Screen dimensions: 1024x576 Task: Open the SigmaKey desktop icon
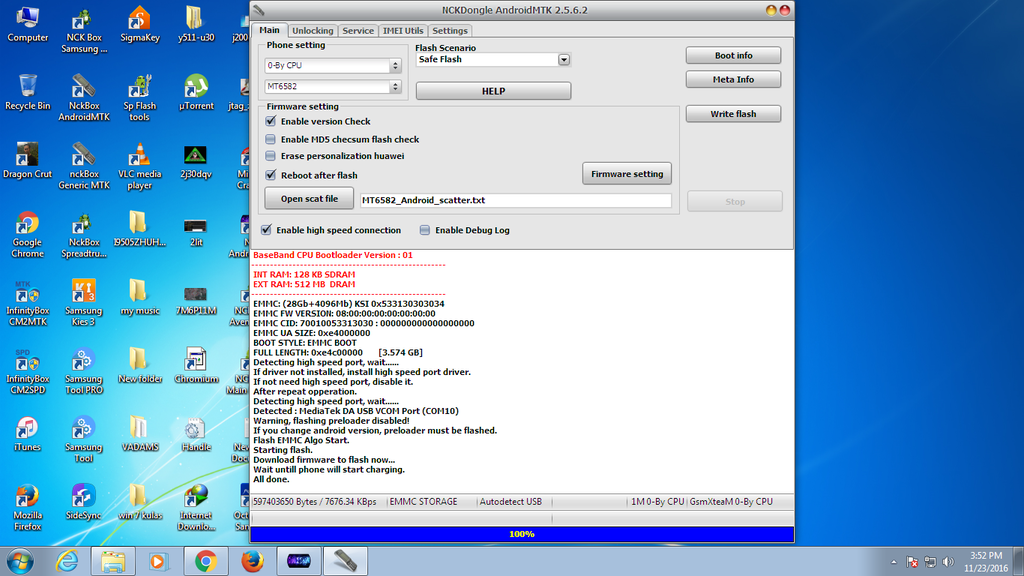point(139,22)
